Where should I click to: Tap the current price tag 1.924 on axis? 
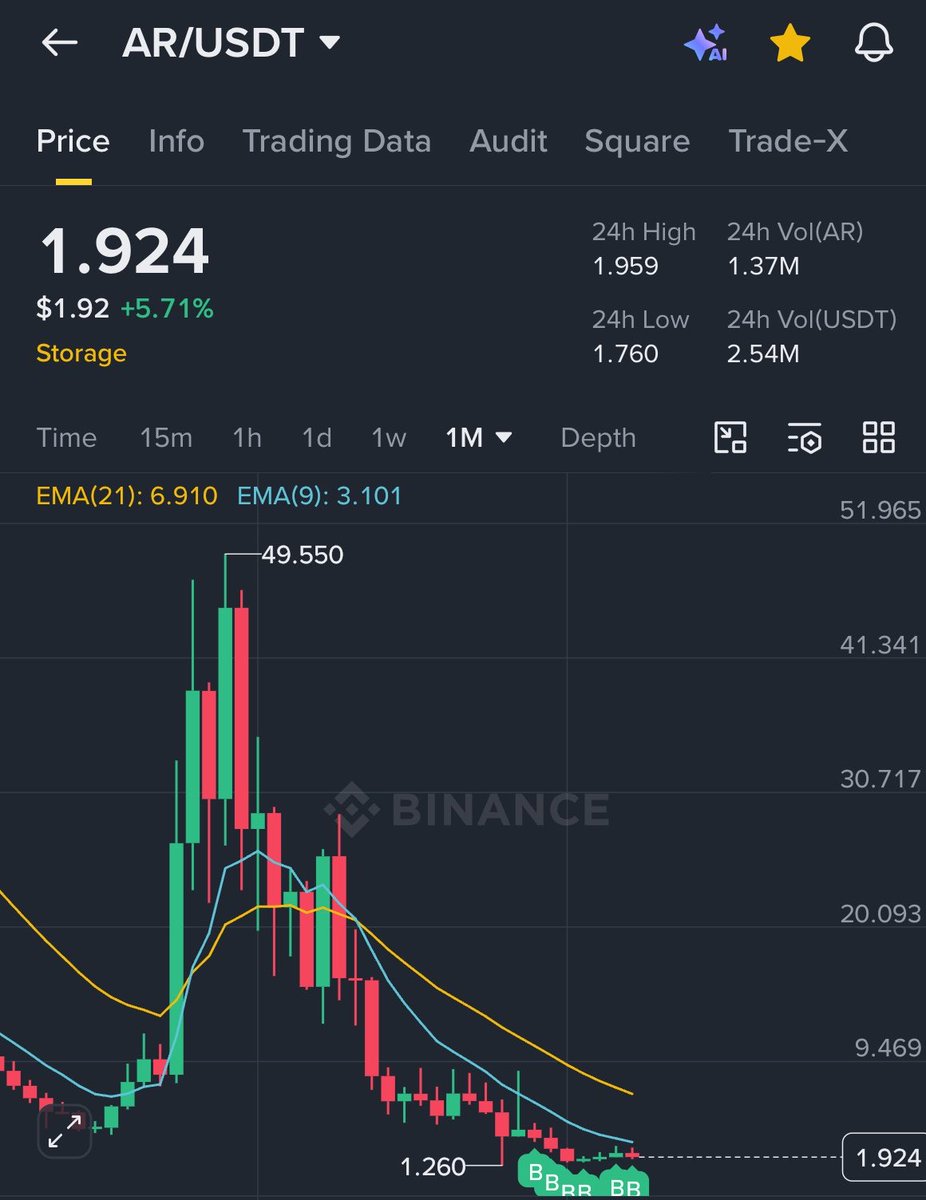[884, 1158]
